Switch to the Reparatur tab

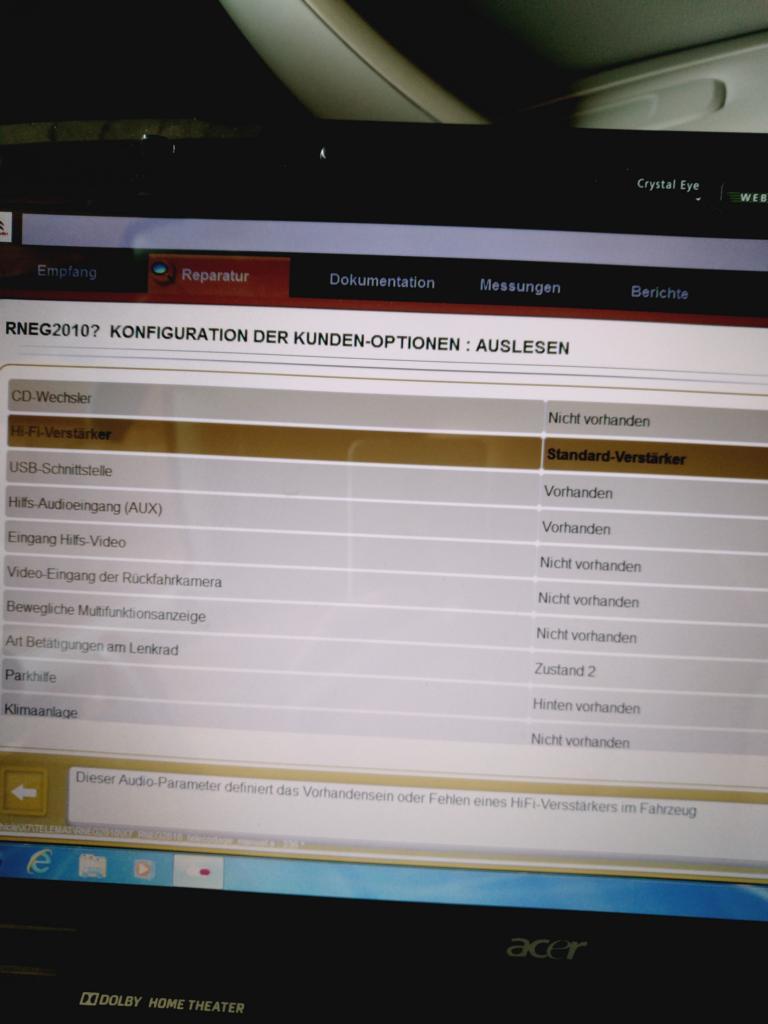tap(219, 277)
